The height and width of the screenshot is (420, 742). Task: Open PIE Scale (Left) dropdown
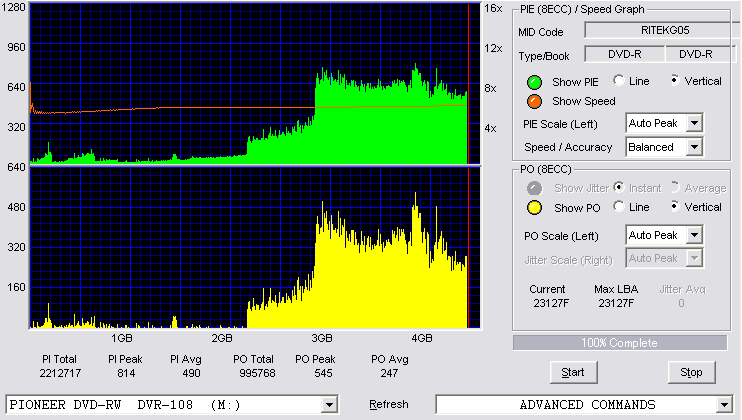click(x=694, y=123)
